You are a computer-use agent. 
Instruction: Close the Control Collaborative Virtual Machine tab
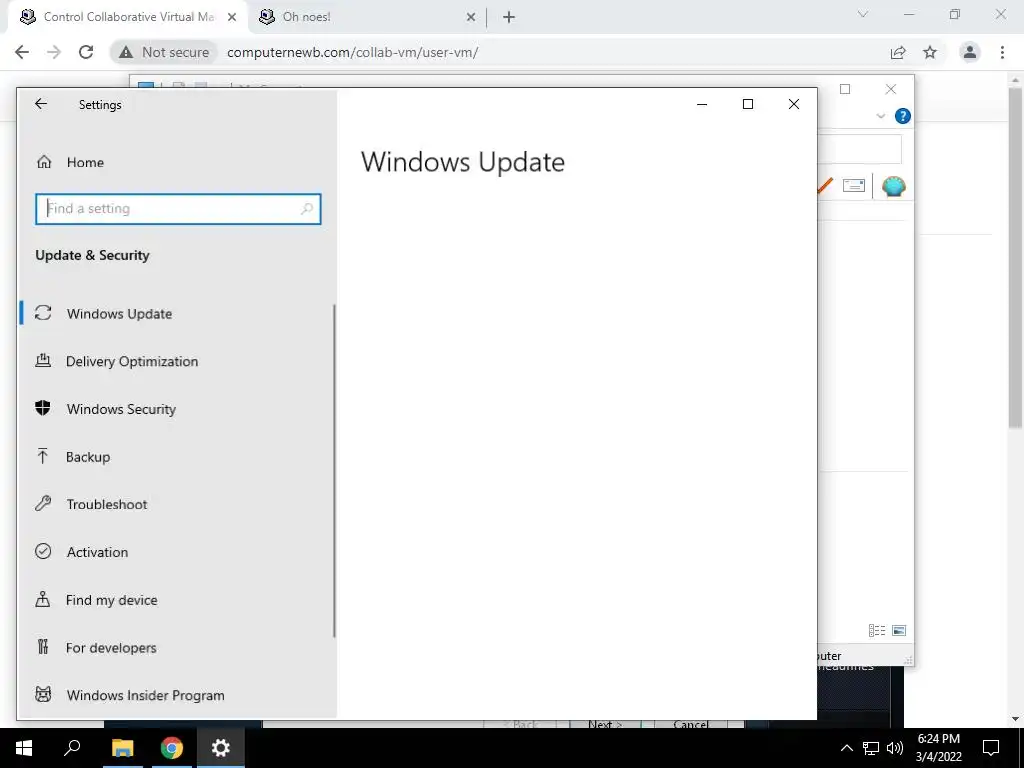(232, 18)
